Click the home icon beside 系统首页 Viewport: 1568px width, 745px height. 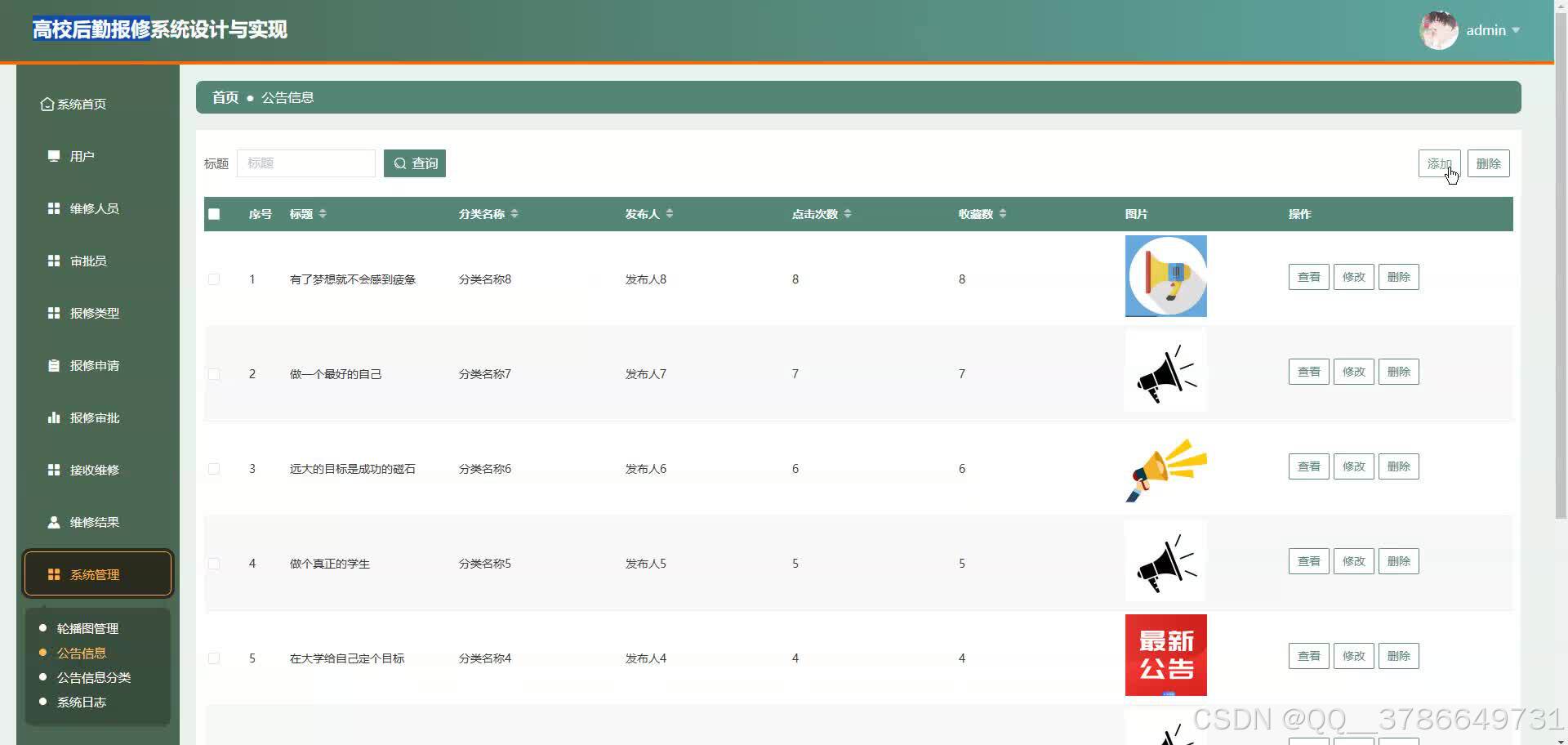click(x=47, y=104)
